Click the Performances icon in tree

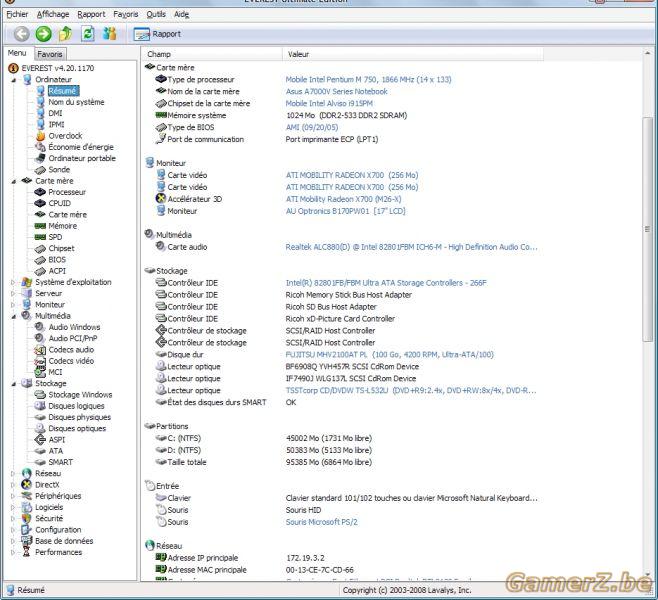[26, 553]
